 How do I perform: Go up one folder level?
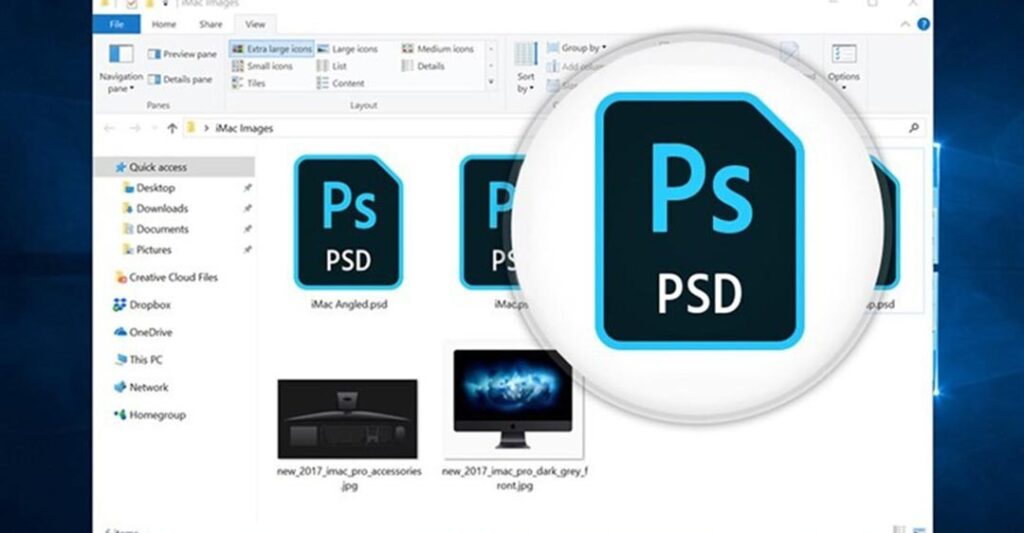[x=172, y=129]
